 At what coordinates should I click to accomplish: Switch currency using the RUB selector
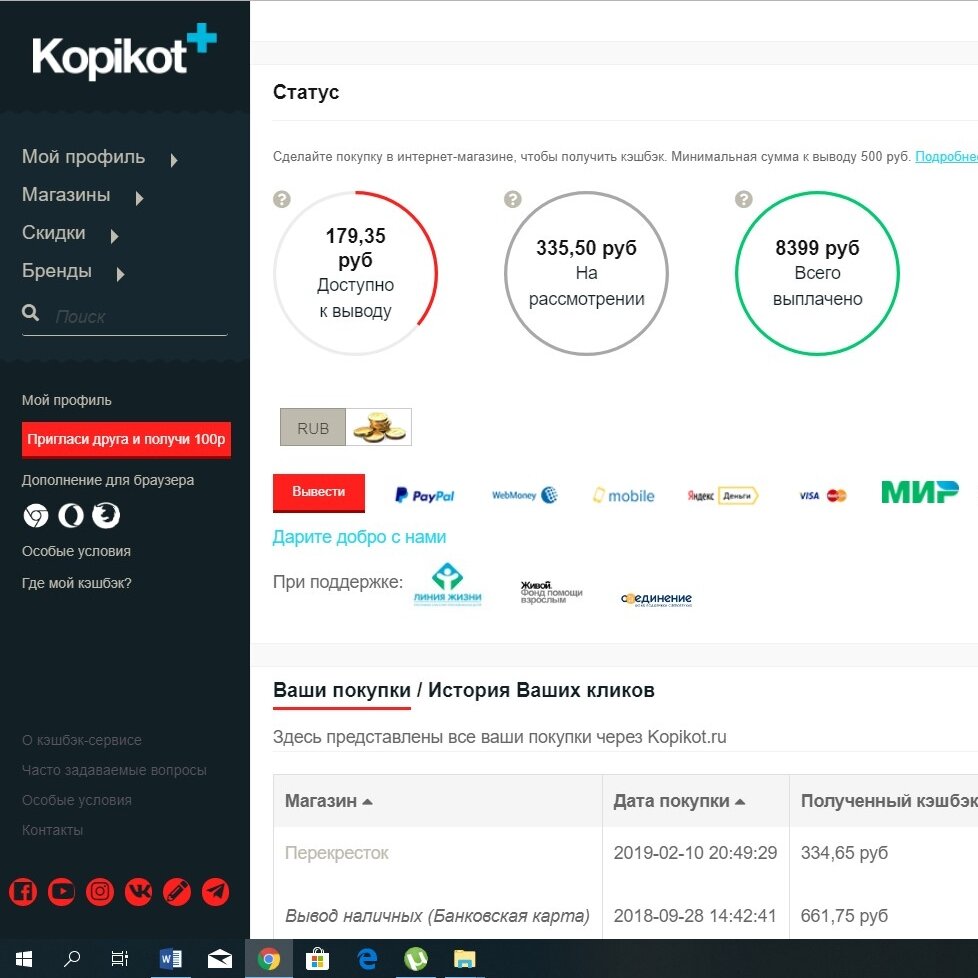[x=312, y=427]
